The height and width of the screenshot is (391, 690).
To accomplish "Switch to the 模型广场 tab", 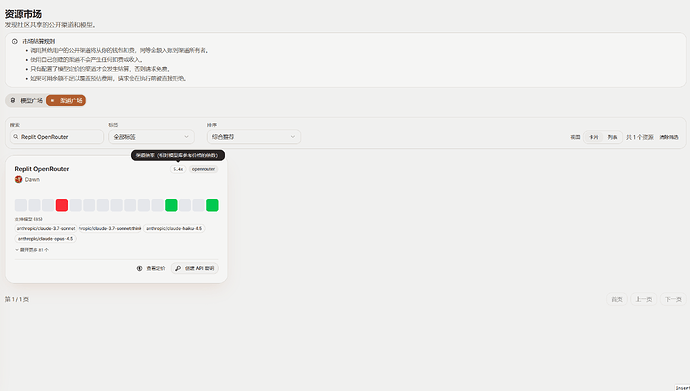I will [27, 101].
